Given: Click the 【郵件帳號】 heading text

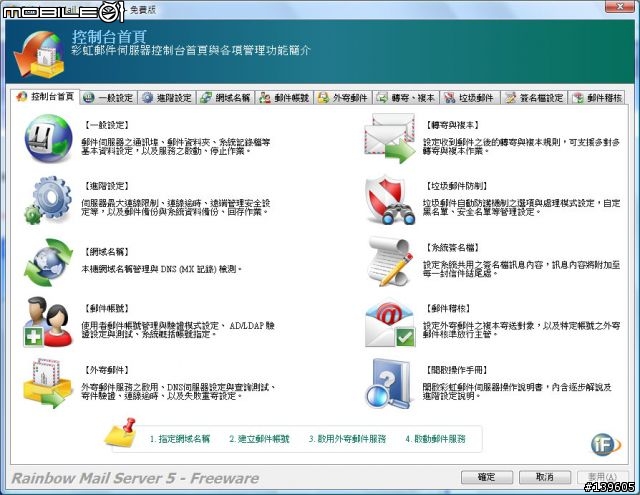Looking at the screenshot, I should pos(106,309).
